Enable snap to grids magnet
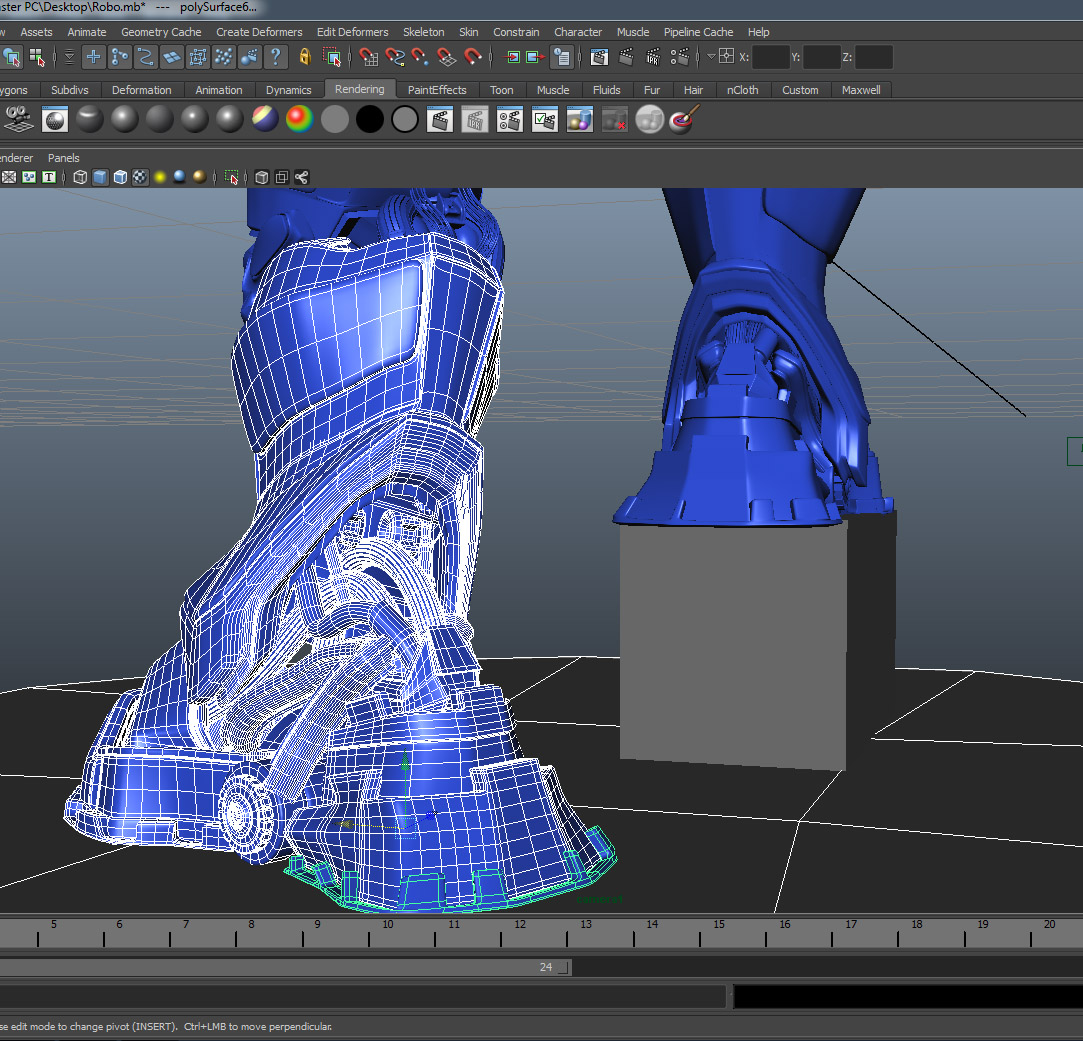Screen dimensions: 1083x1041 pyautogui.click(x=368, y=57)
